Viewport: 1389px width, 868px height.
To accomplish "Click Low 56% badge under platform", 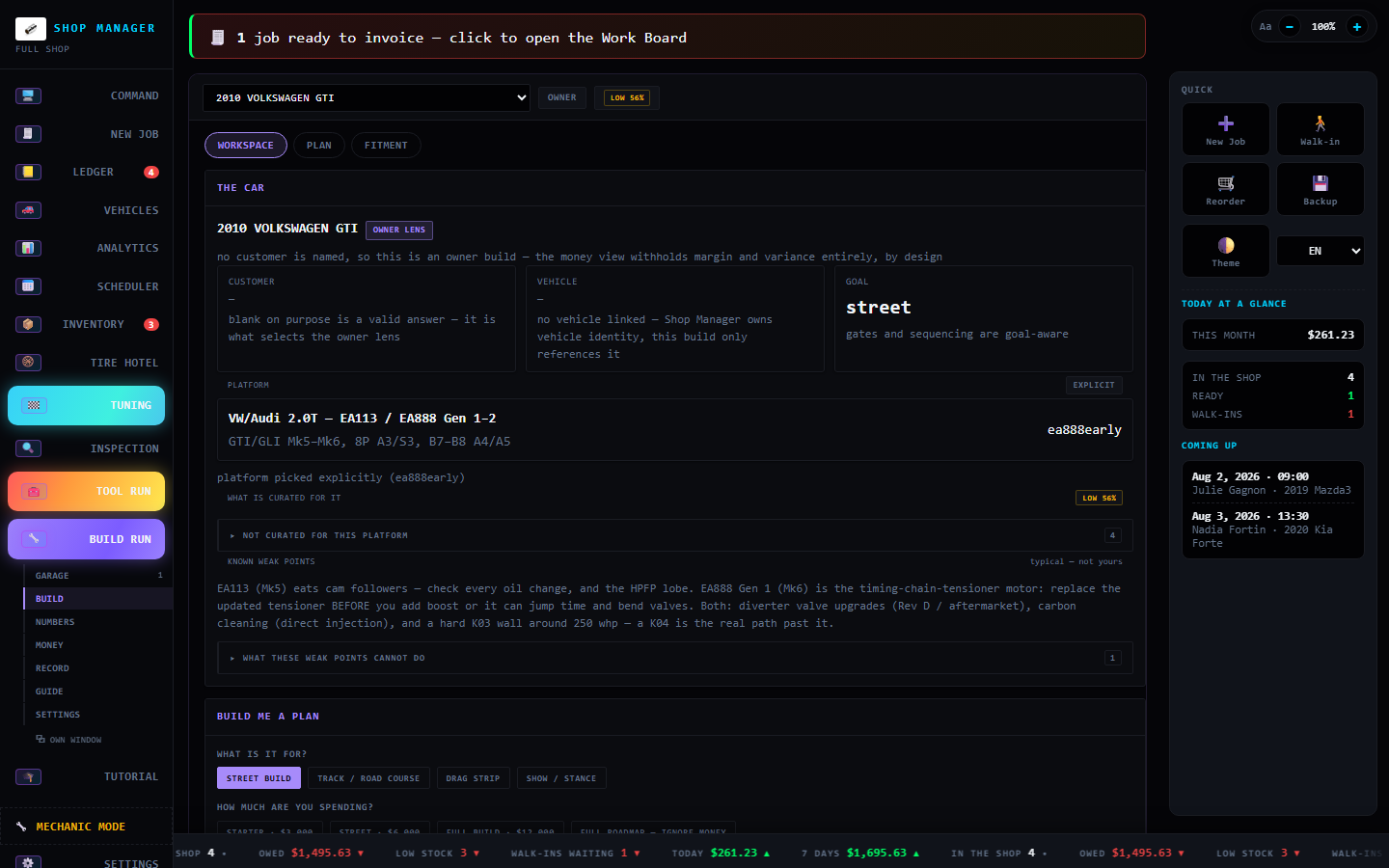I will pyautogui.click(x=1099, y=498).
